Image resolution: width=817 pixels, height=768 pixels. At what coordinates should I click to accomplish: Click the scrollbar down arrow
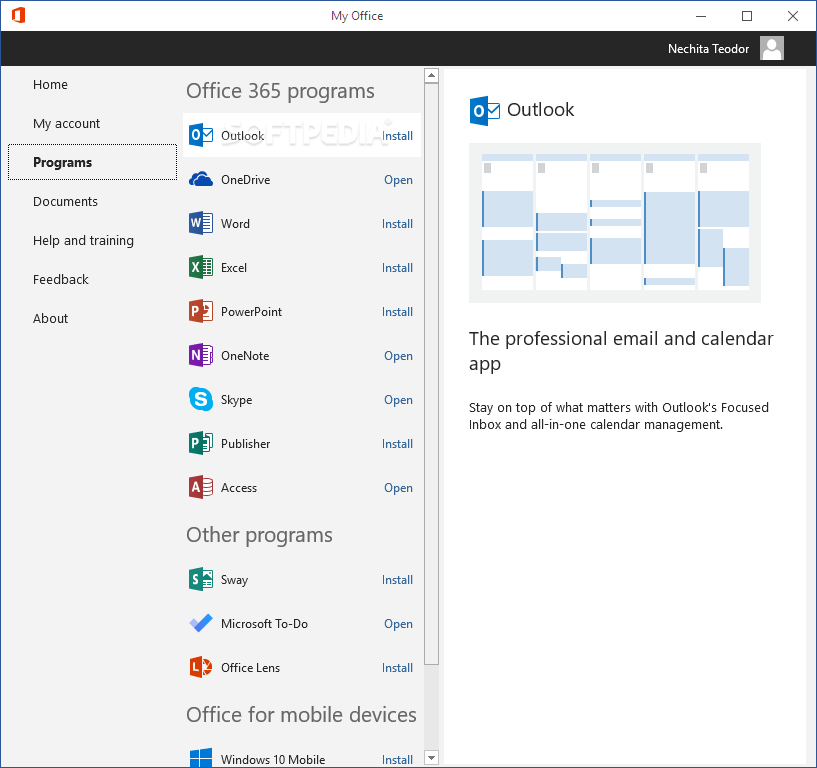click(431, 757)
